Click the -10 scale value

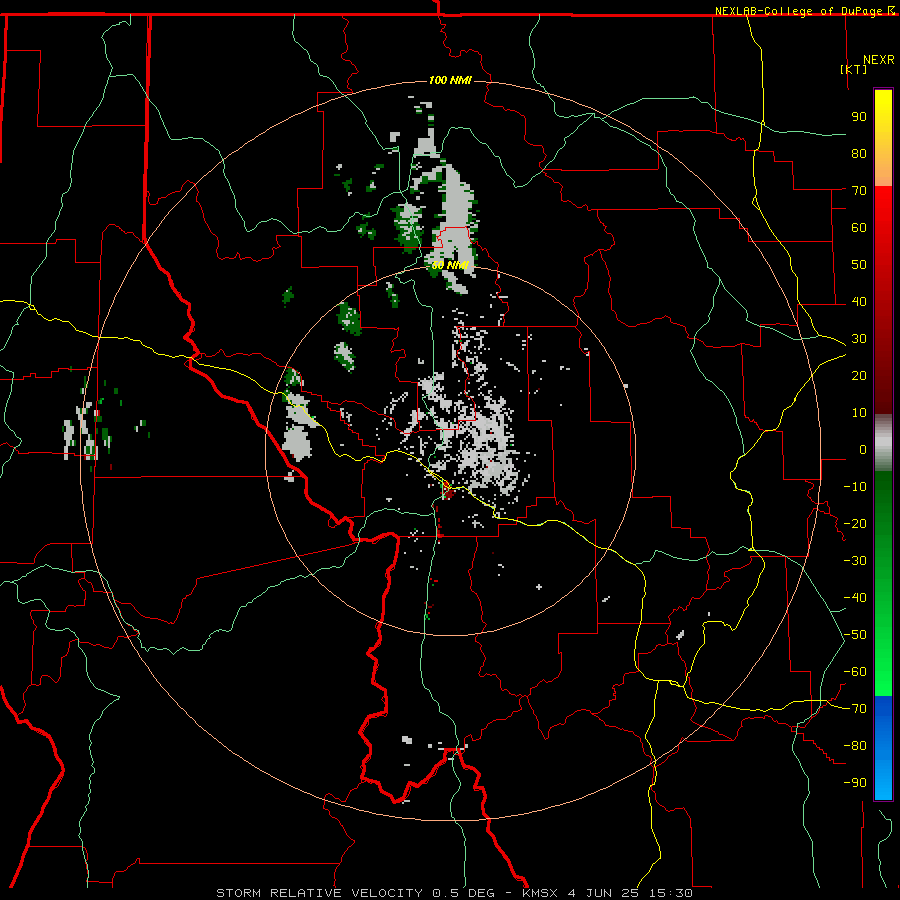coord(855,487)
